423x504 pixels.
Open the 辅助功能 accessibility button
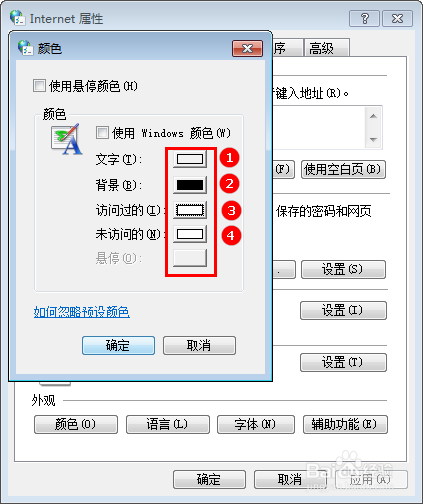[345, 424]
